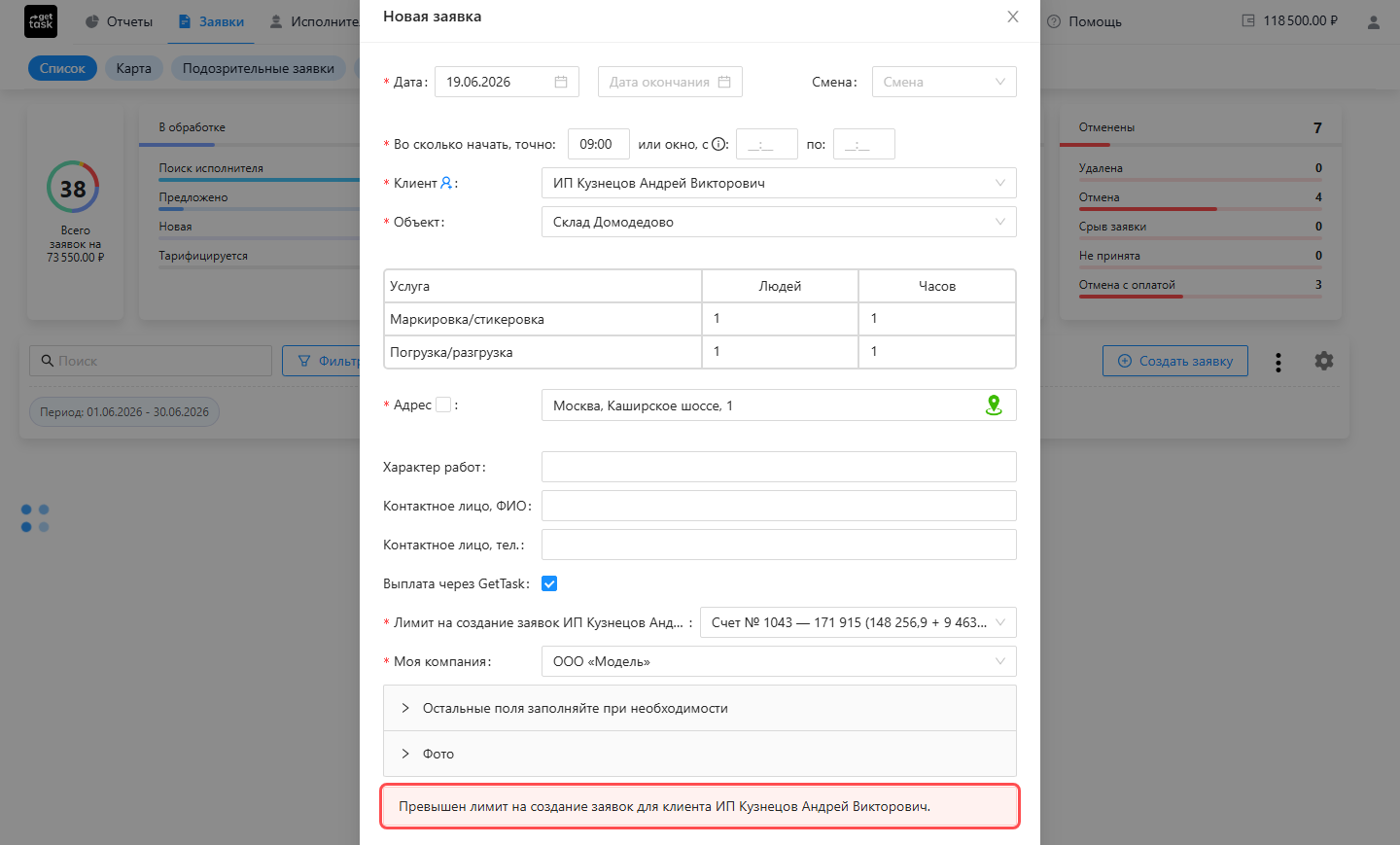
Task: Click Отмена с оплатой status bar
Action: click(1200, 296)
